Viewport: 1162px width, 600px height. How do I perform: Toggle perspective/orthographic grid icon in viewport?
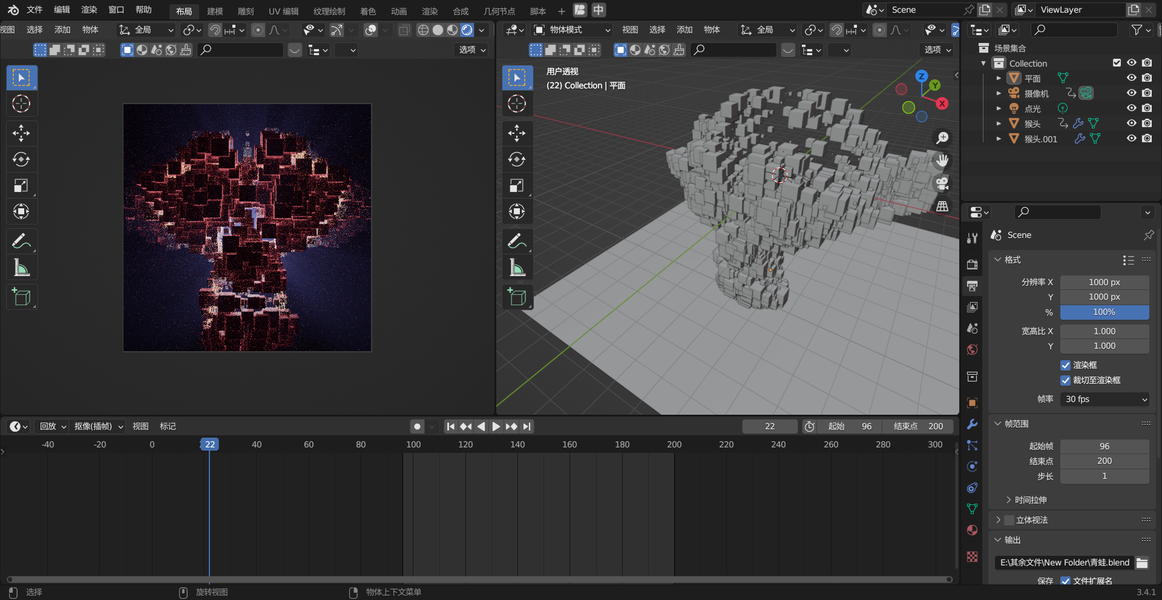pos(942,206)
